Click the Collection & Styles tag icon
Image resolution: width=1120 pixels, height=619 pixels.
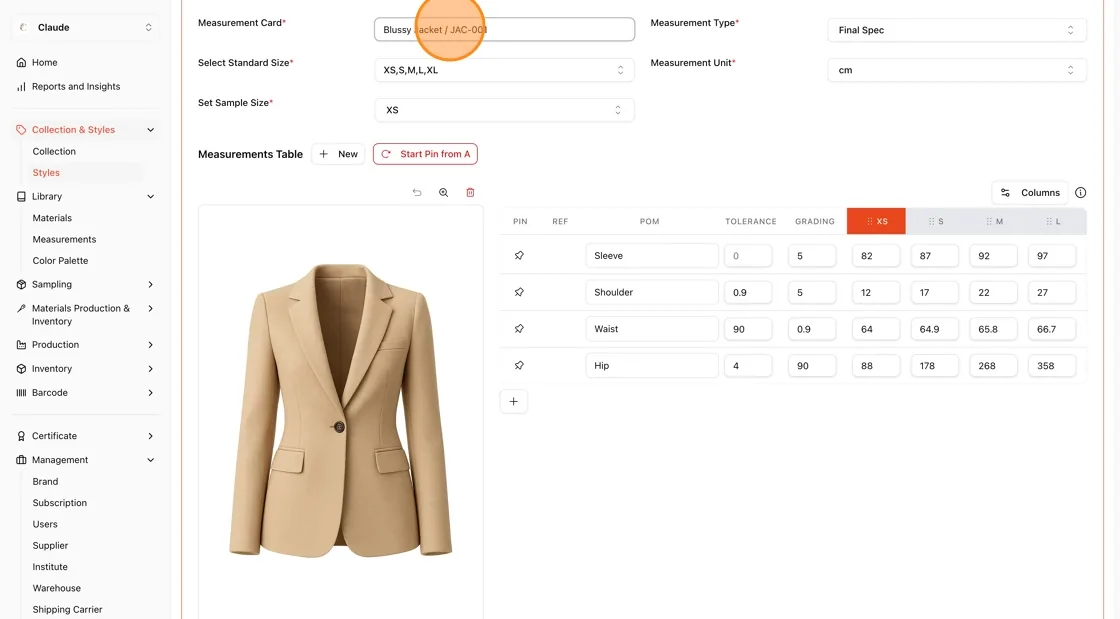point(21,130)
